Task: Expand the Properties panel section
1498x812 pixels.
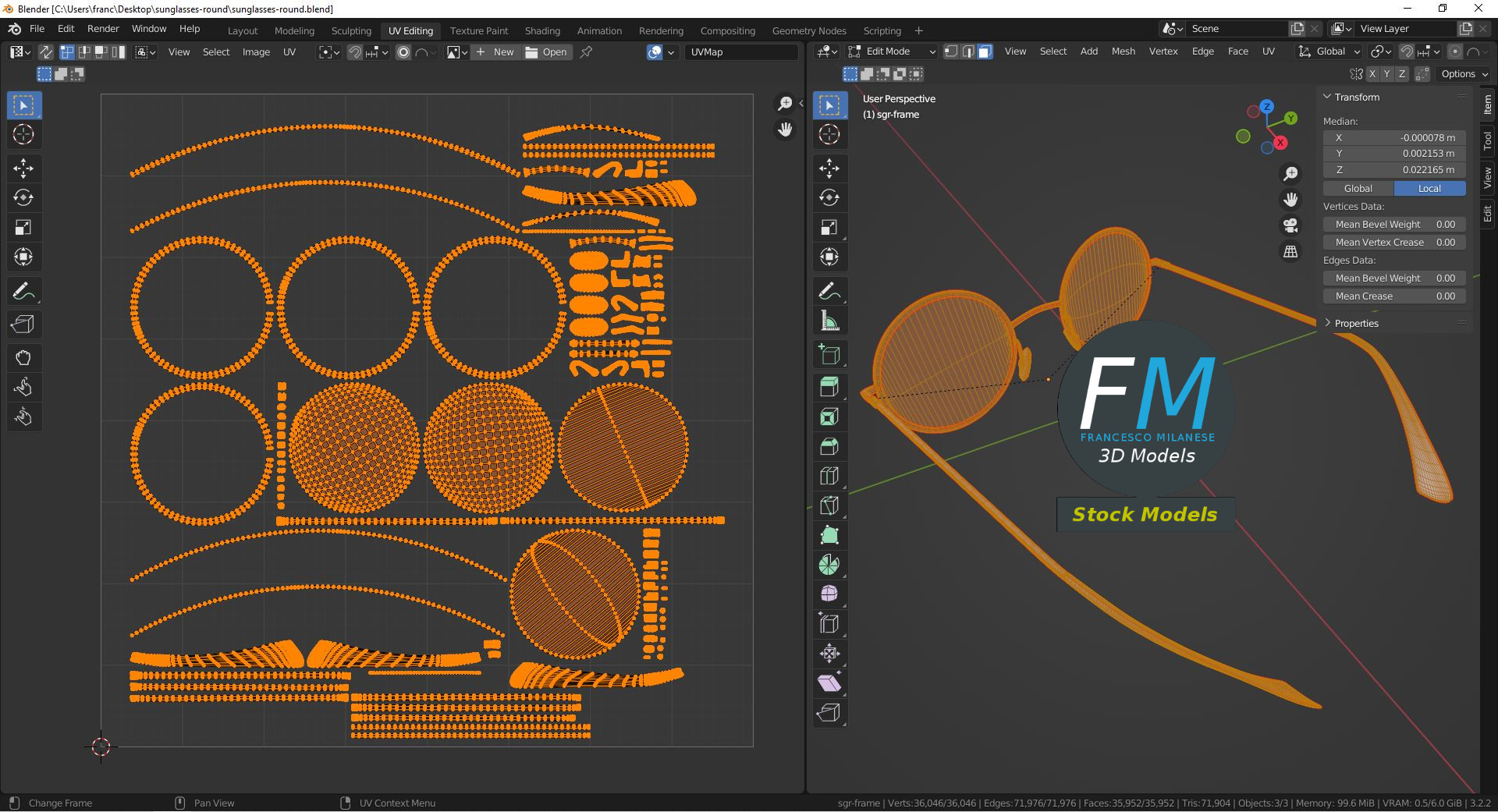Action: (x=1356, y=323)
